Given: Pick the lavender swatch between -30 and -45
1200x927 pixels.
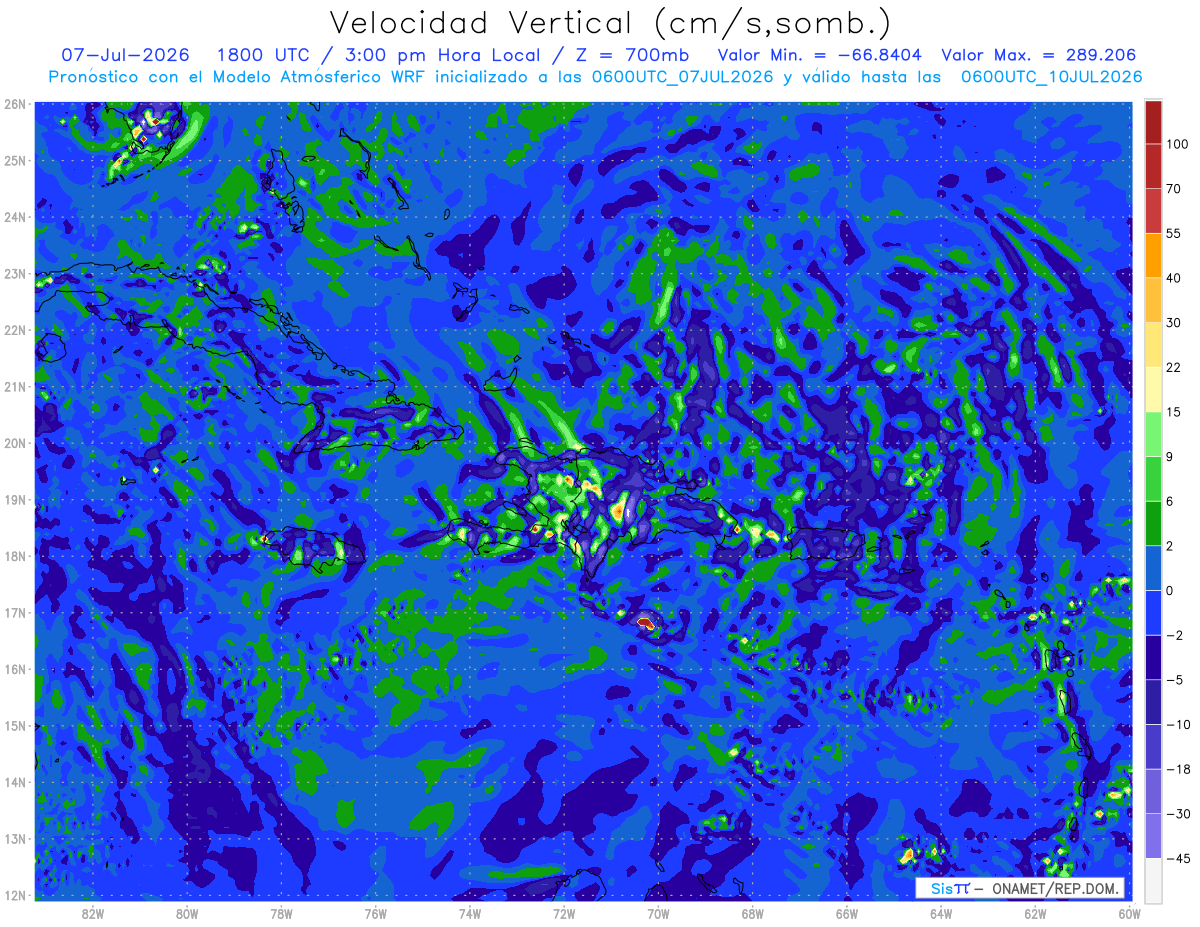Looking at the screenshot, I should click(x=1154, y=835).
